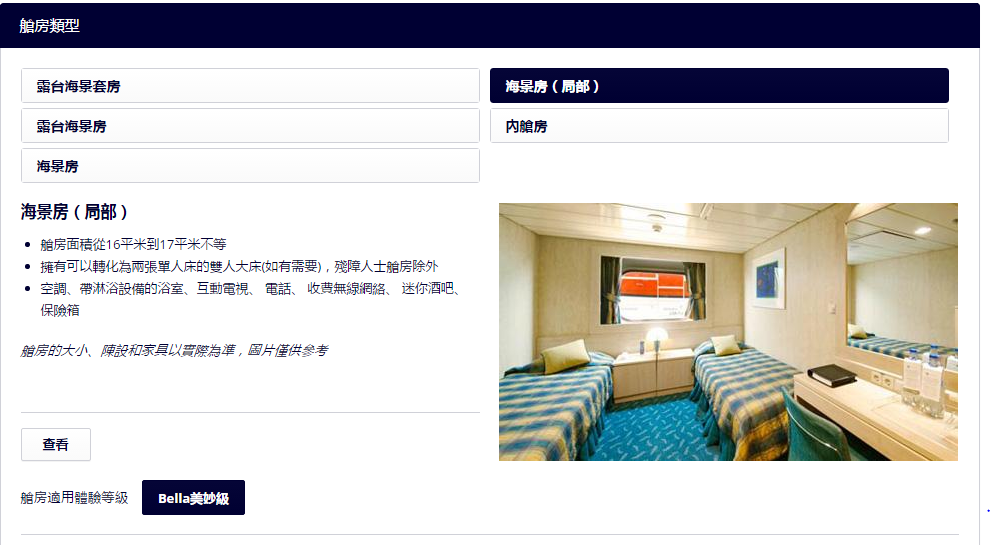
Task: Select the 露台海景套房 cabin tab
Action: pyautogui.click(x=250, y=86)
